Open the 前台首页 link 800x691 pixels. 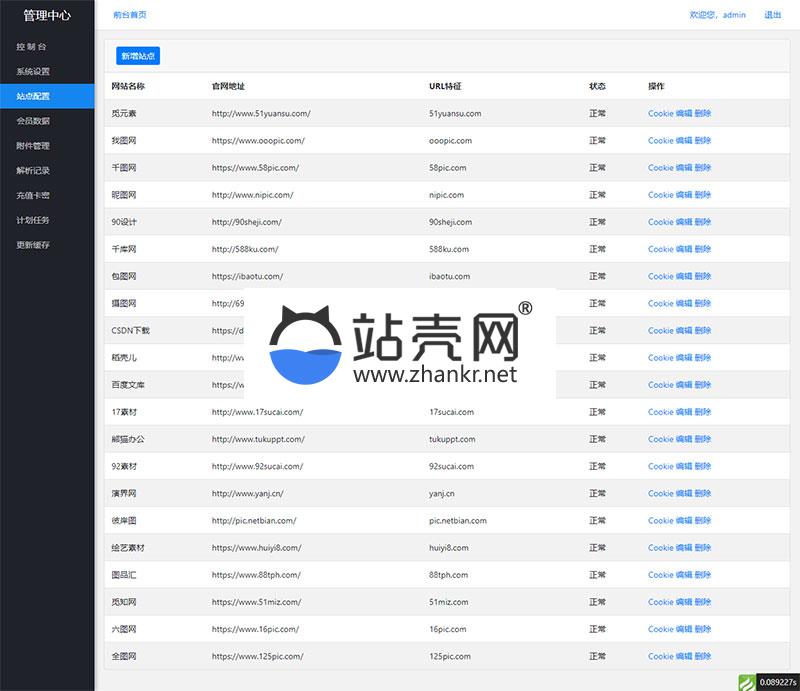click(x=130, y=15)
